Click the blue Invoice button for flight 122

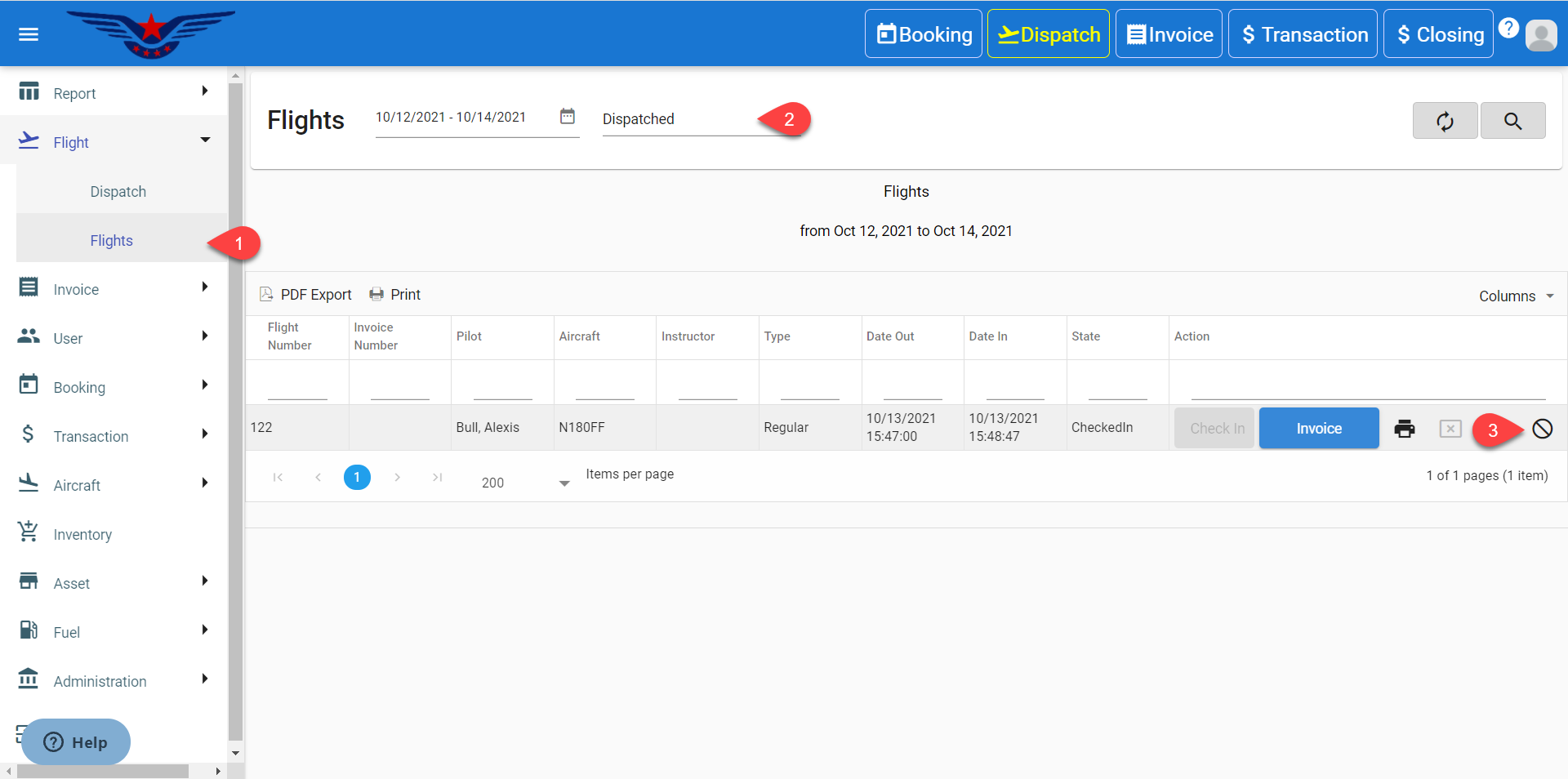point(1318,429)
